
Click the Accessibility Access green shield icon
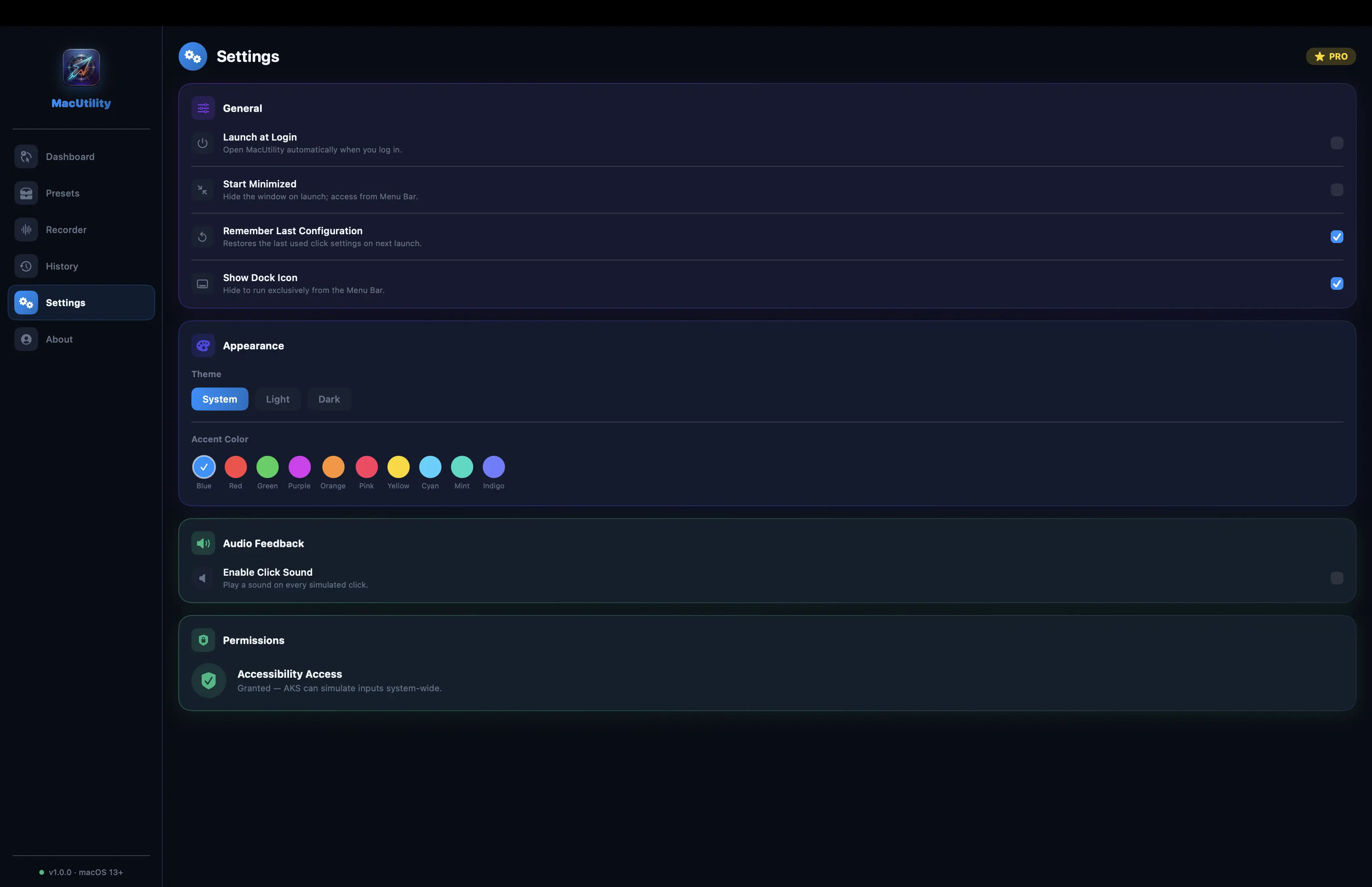(209, 681)
